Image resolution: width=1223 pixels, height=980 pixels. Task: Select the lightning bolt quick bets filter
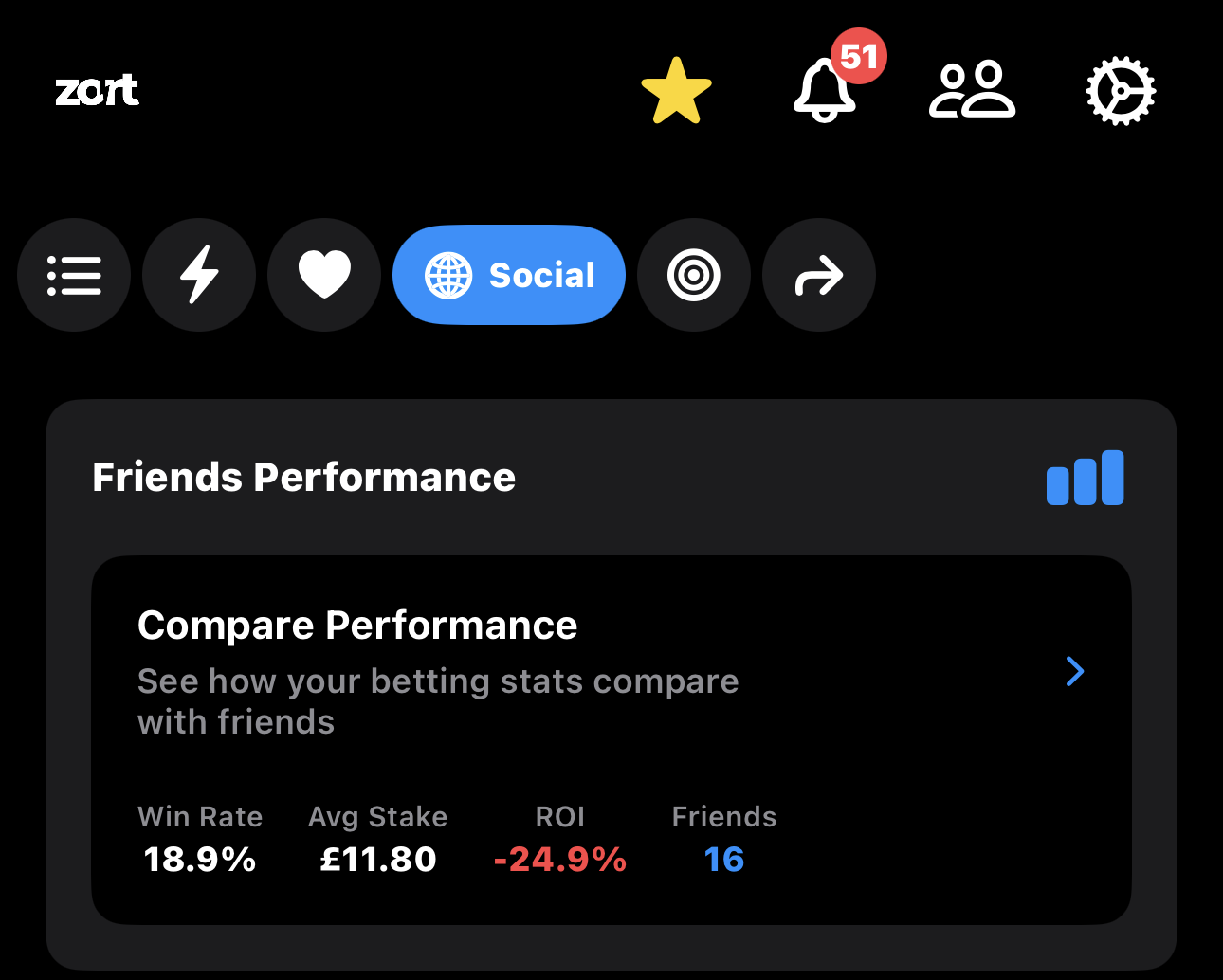coord(198,275)
